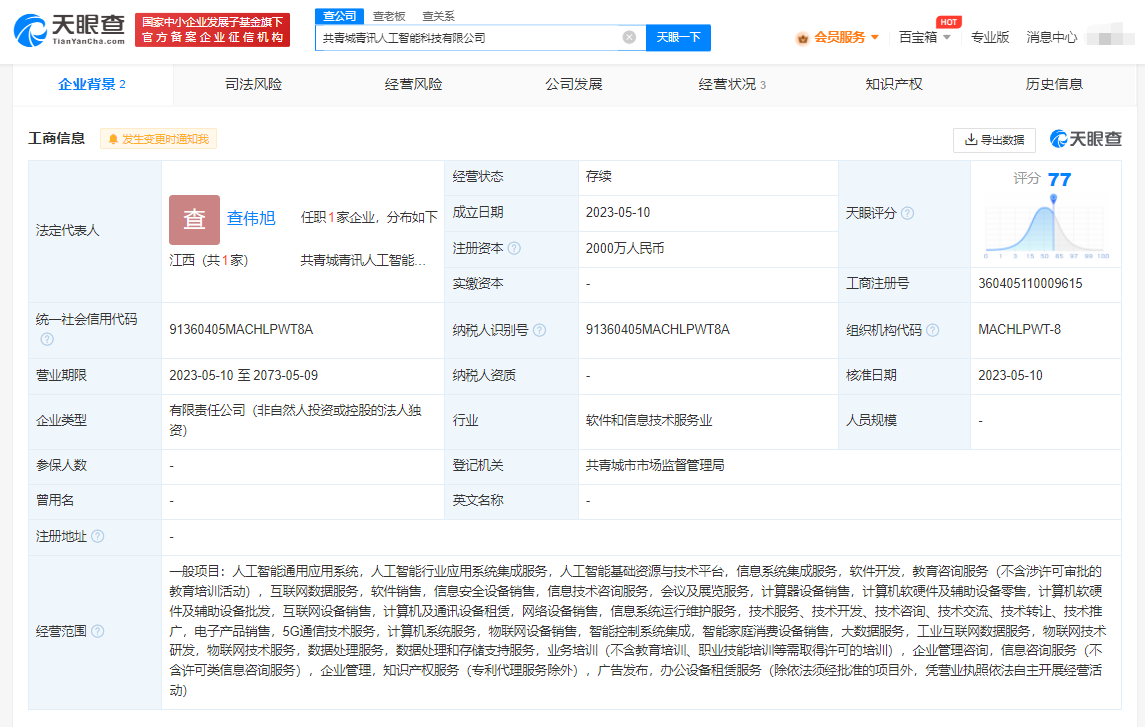Select the 经营状况 tab

pyautogui.click(x=732, y=85)
